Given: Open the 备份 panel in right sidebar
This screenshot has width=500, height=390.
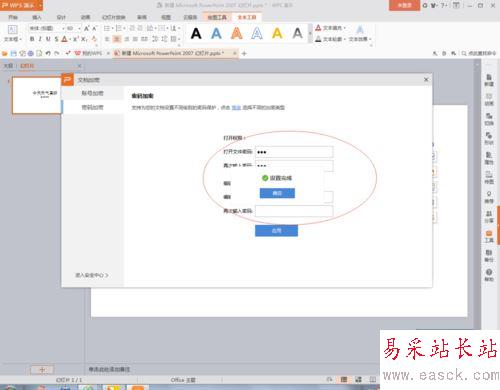Looking at the screenshot, I should pyautogui.click(x=489, y=256).
